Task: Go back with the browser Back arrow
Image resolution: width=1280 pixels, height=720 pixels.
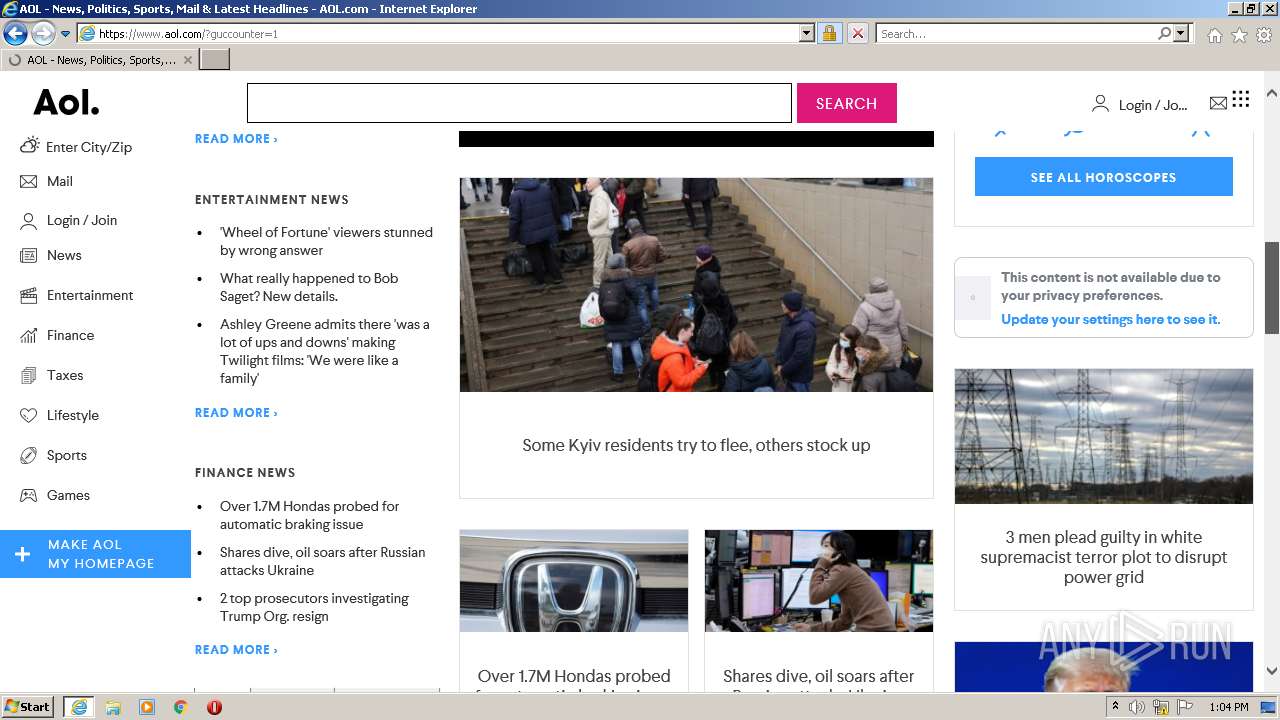Action: pyautogui.click(x=15, y=33)
